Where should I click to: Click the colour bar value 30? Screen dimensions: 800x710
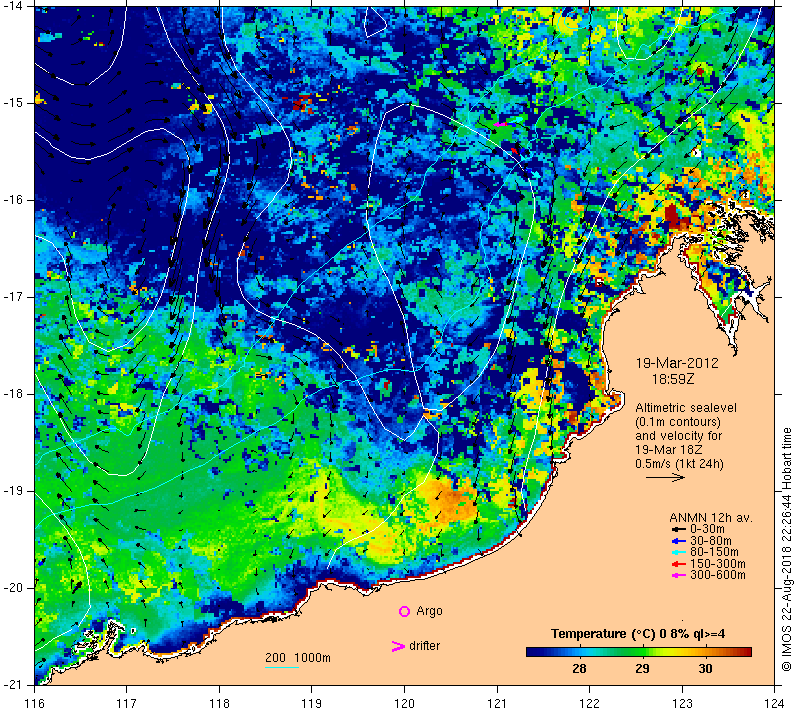[705, 669]
